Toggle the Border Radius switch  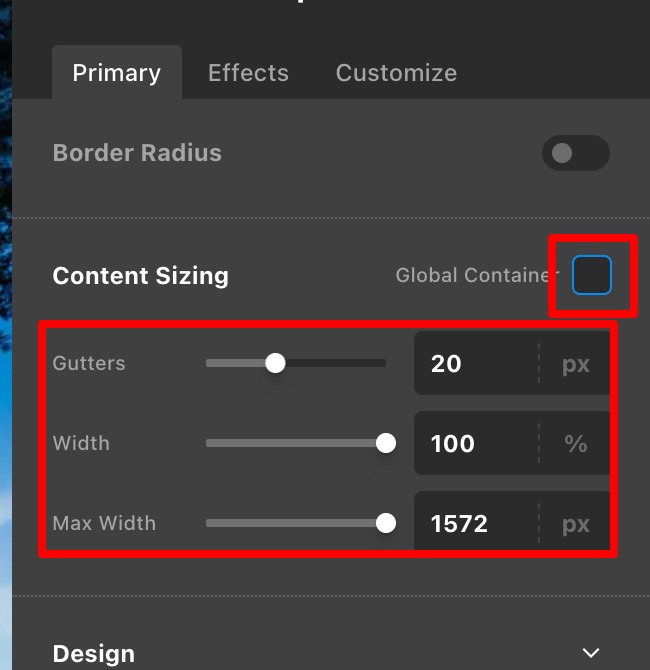(x=575, y=153)
